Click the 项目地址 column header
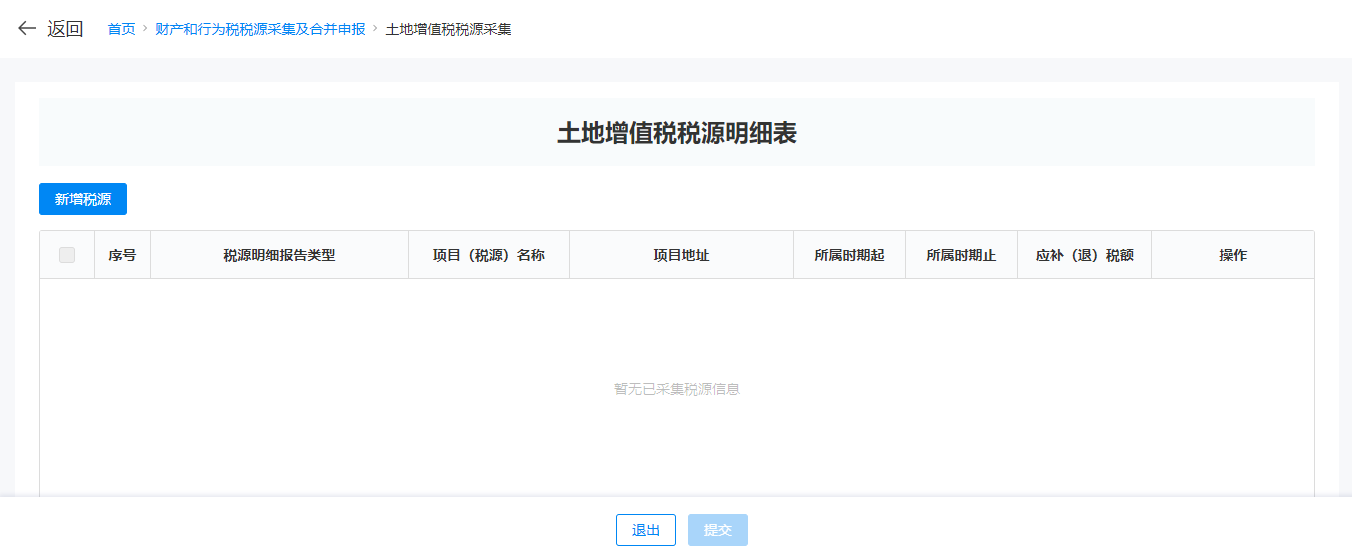1352x554 pixels. [x=681, y=255]
